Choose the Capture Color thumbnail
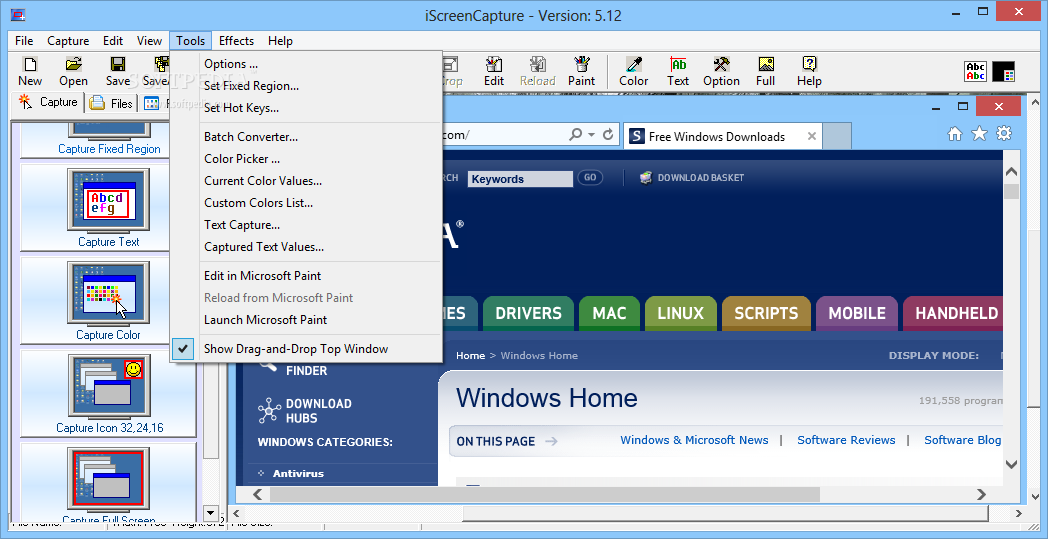Image resolution: width=1048 pixels, height=539 pixels. 108,301
